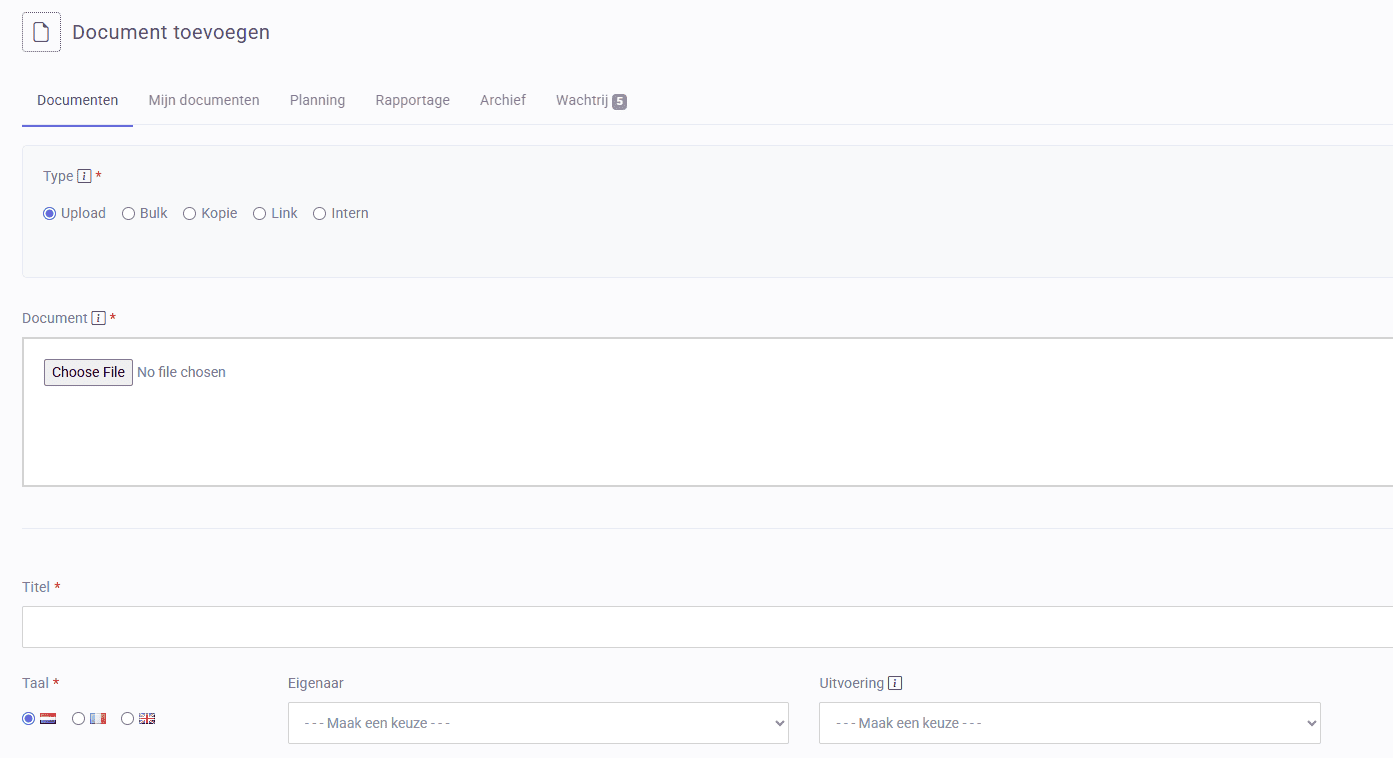Click the info icon next to Uitvoering
The width and height of the screenshot is (1393, 758).
click(x=895, y=683)
